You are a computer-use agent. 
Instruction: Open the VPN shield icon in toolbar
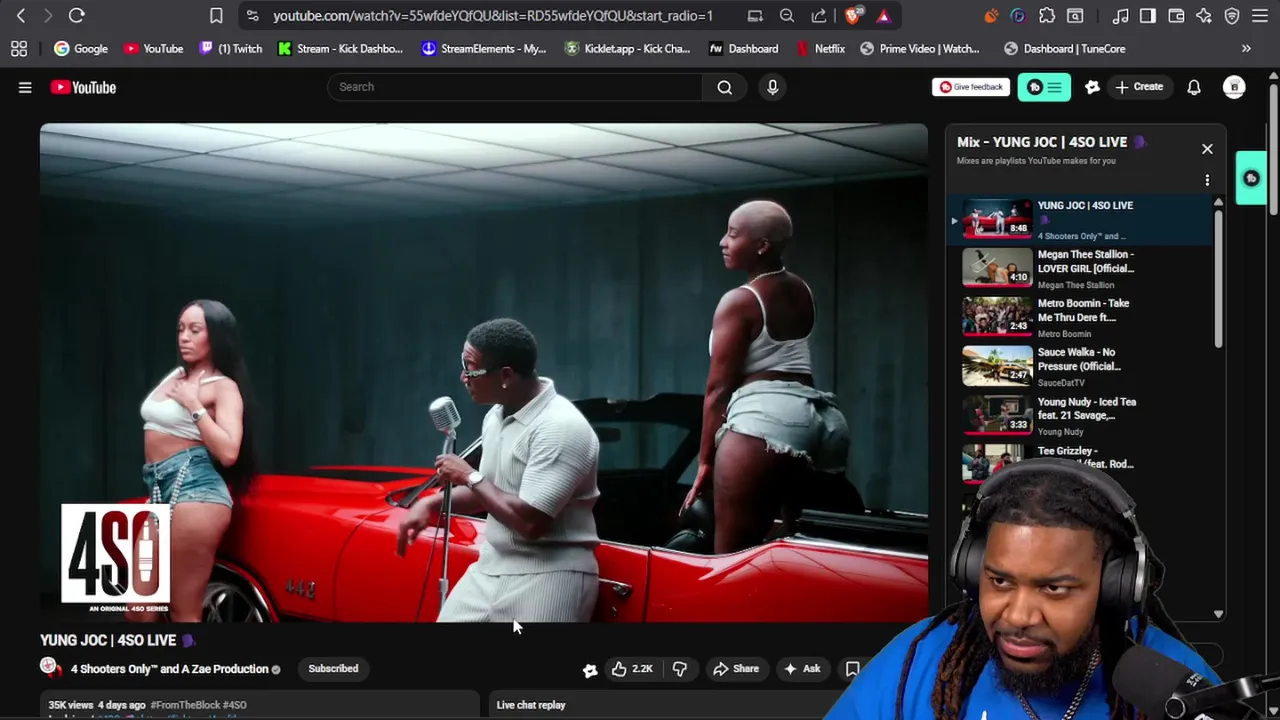tap(1232, 16)
